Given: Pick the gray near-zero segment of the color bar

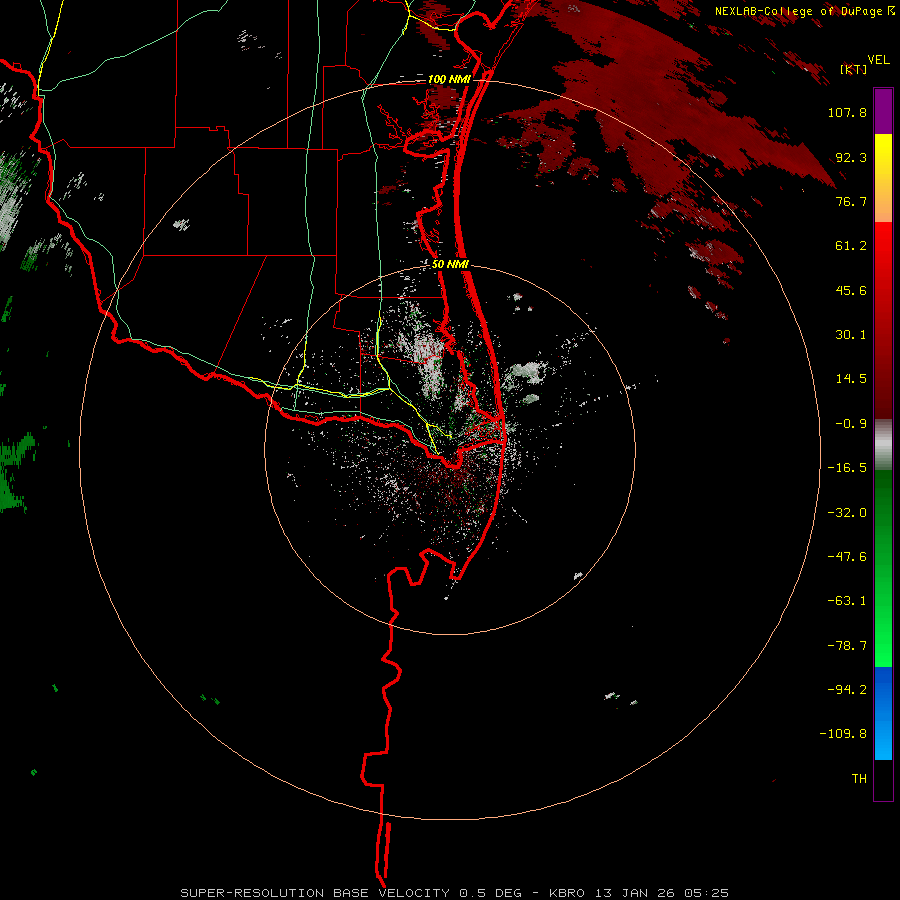Looking at the screenshot, I should (883, 445).
